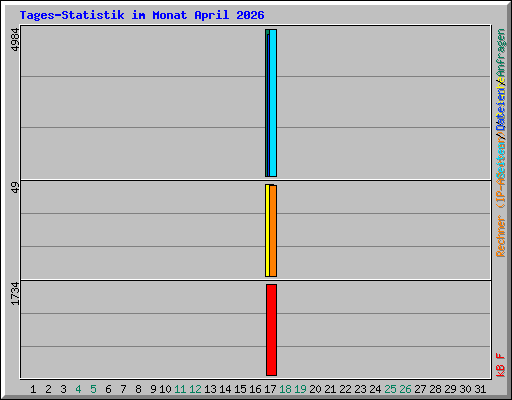Click day label 24 on the x-axis
This screenshot has height=400, width=512.
(x=375, y=389)
